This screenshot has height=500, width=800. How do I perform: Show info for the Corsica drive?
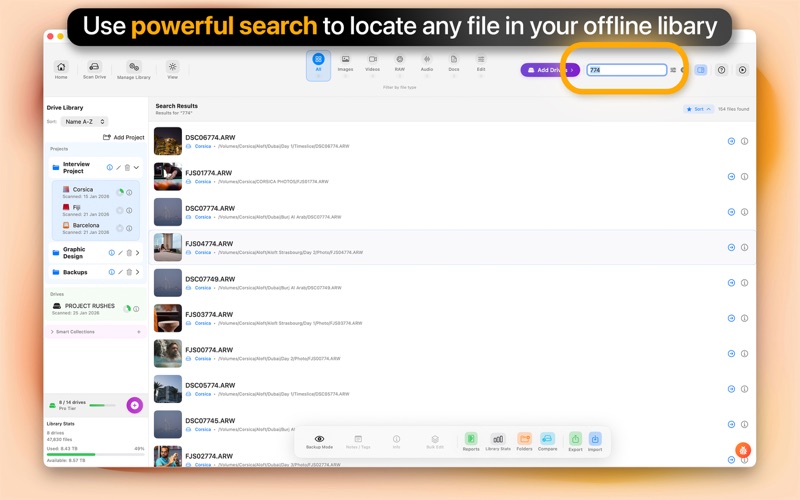click(129, 192)
